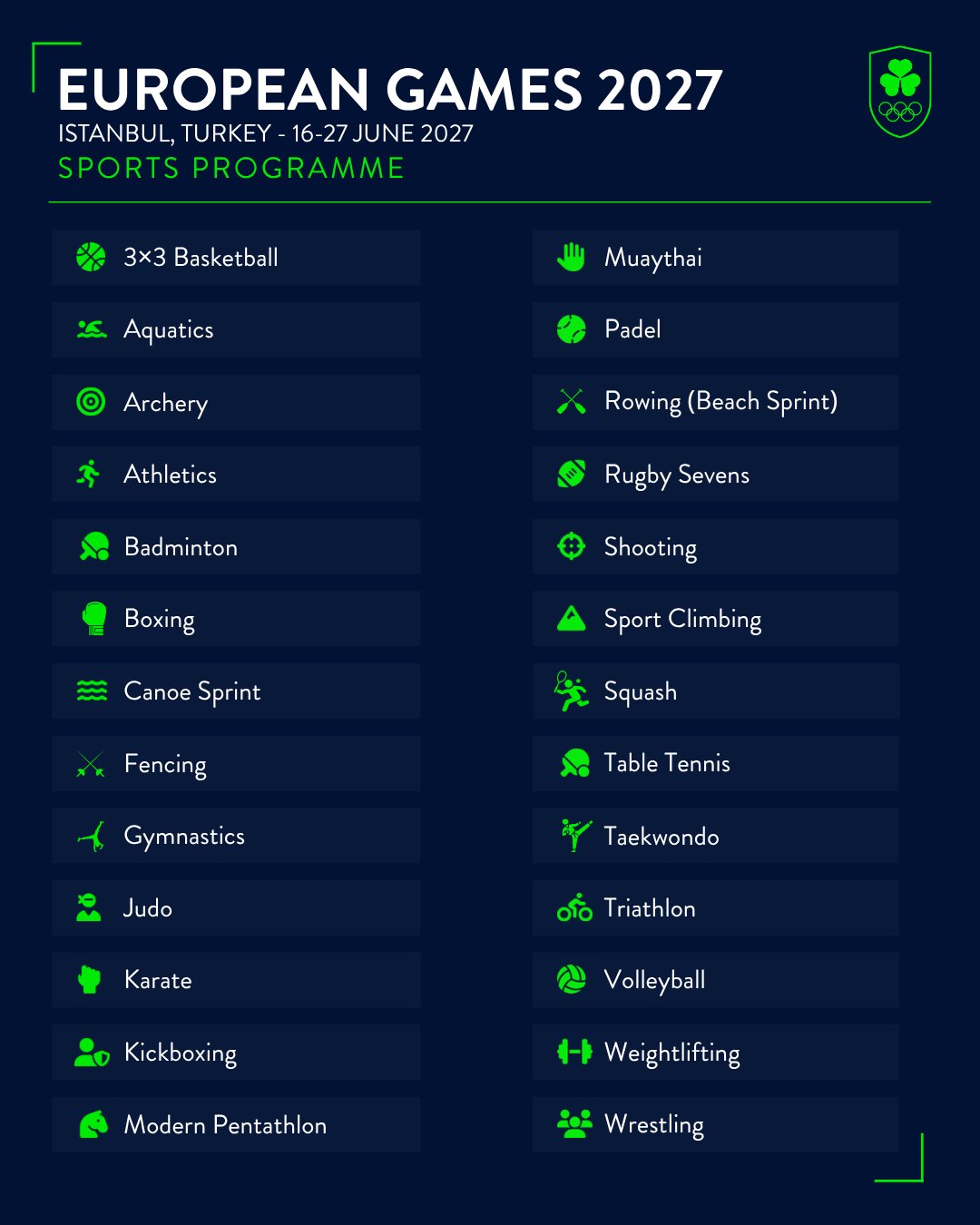Image resolution: width=980 pixels, height=1225 pixels.
Task: Click the 3×3 Basketball ball icon
Action: (x=91, y=258)
